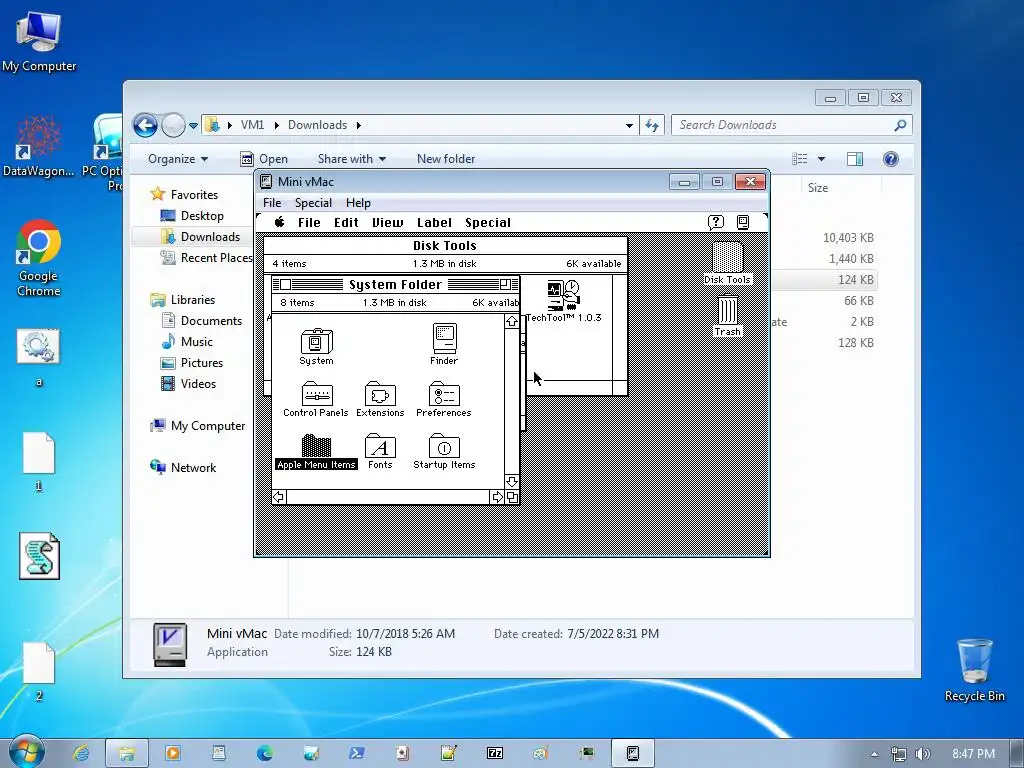The image size is (1024, 768).
Task: Click the Disk Tools window title bar
Action: (445, 246)
